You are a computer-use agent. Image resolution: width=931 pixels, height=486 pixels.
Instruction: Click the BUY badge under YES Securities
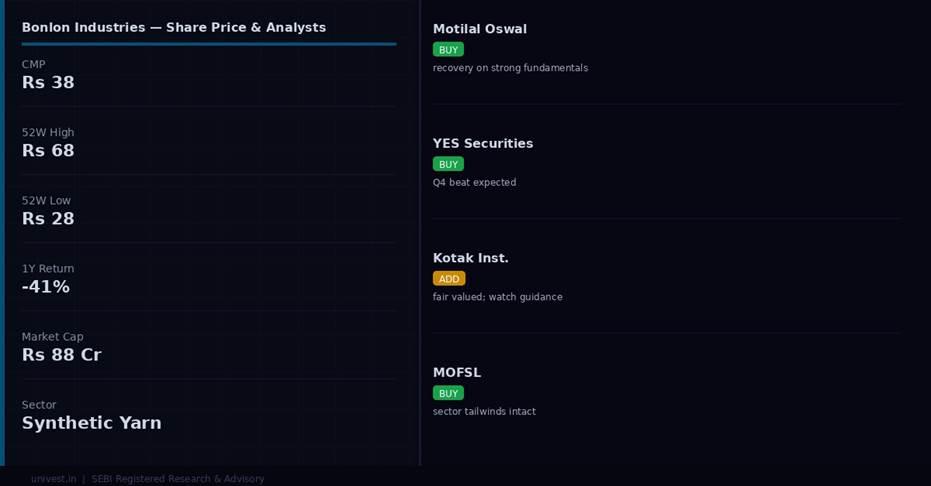point(448,164)
